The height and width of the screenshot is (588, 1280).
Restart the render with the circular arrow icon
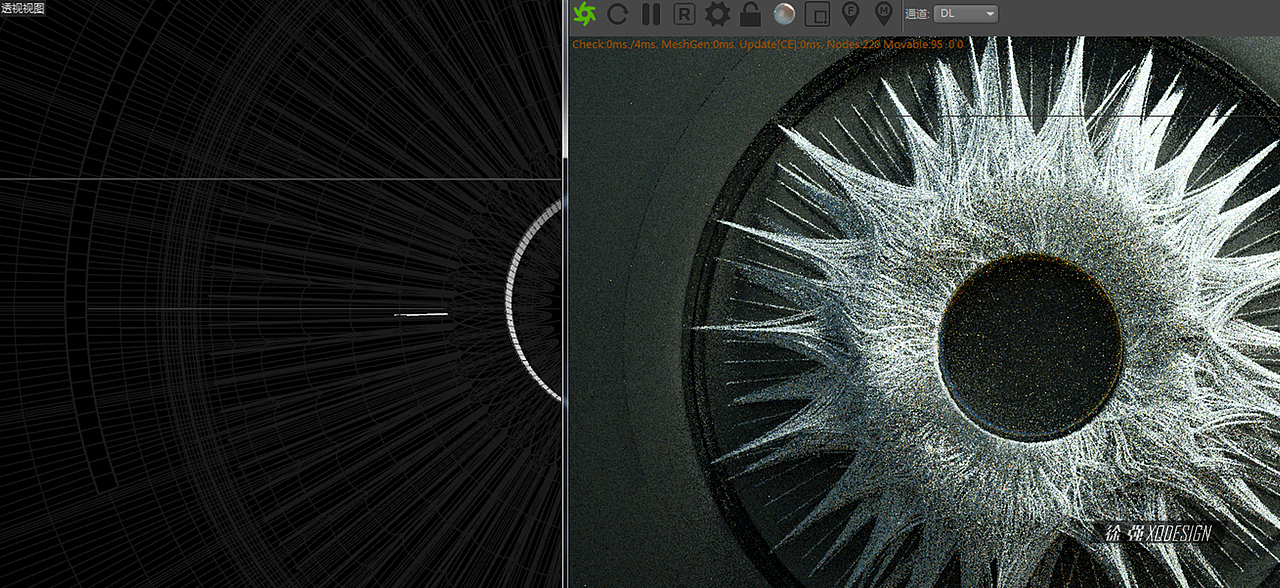point(617,14)
